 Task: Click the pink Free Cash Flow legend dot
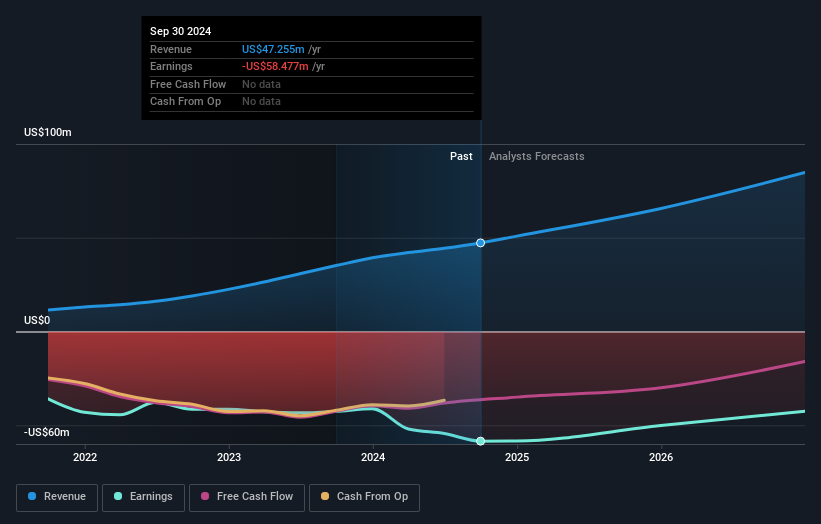pyautogui.click(x=205, y=496)
